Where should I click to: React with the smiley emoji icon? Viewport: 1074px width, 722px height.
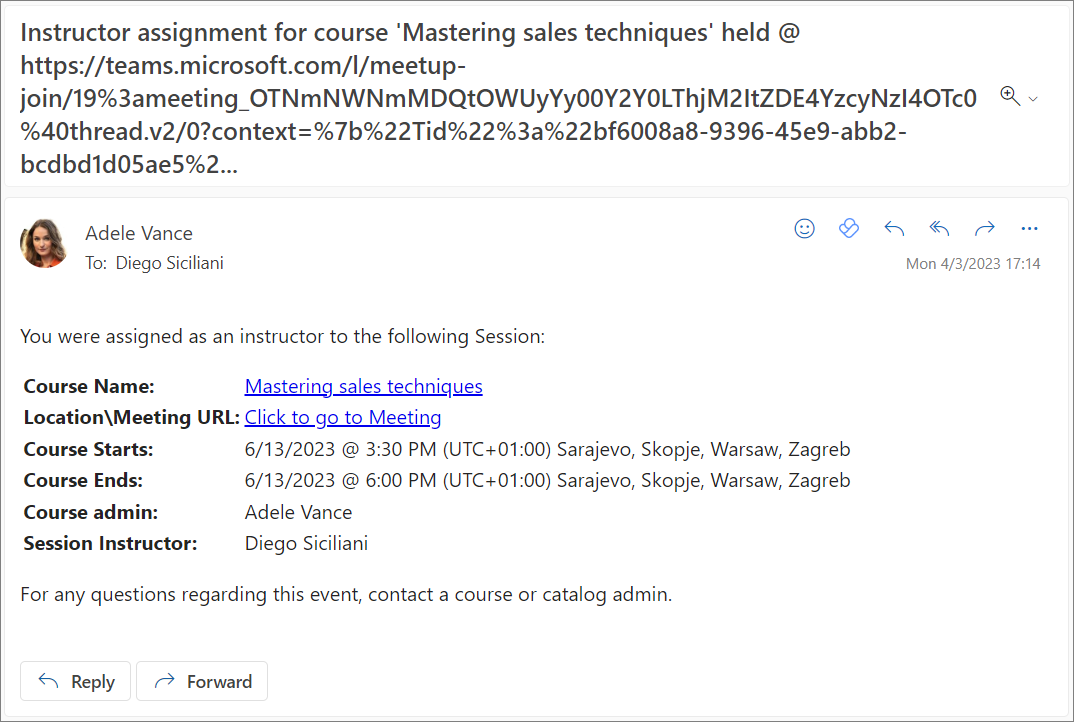pos(804,229)
